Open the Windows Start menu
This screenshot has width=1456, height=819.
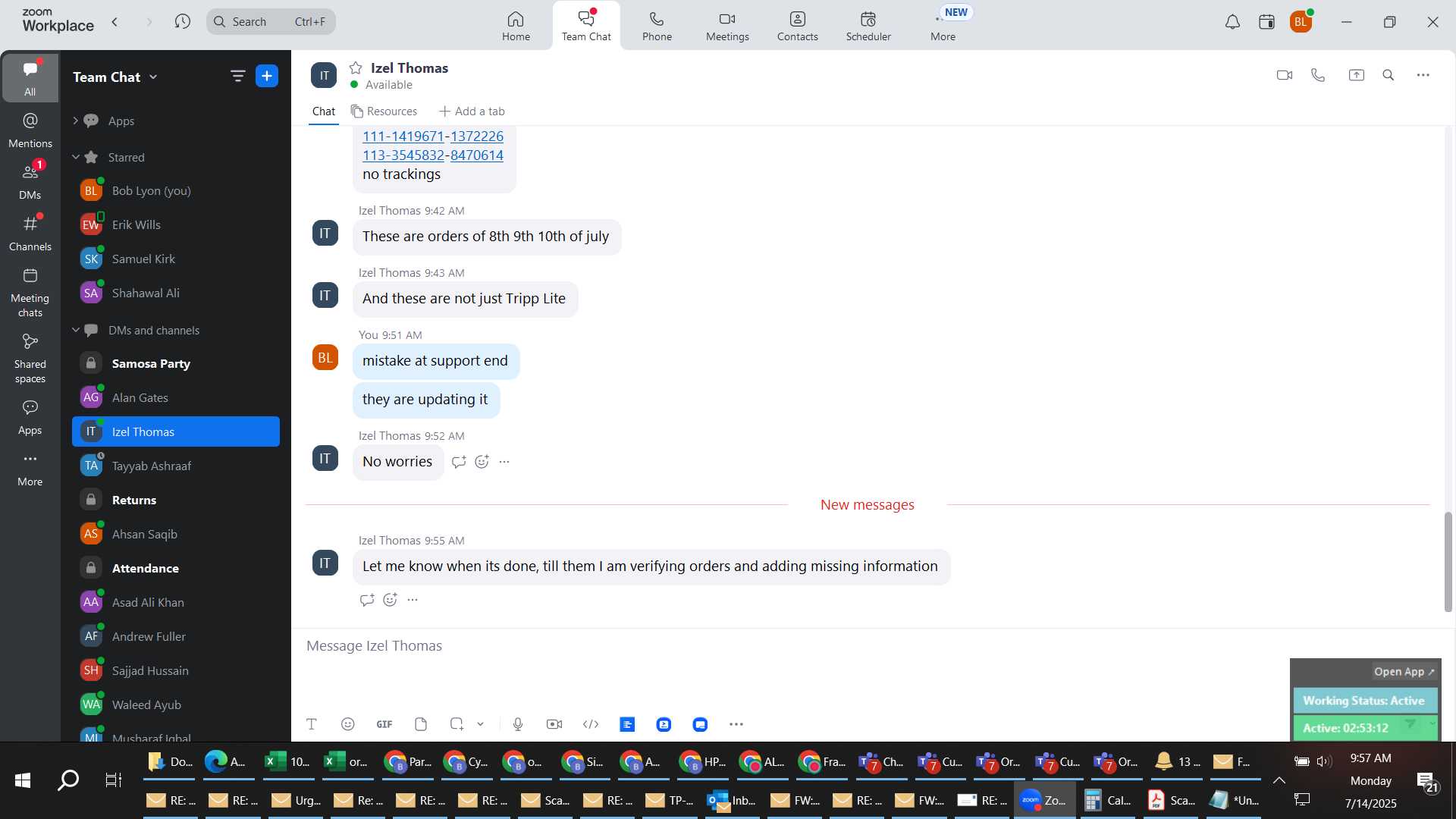coord(23,780)
